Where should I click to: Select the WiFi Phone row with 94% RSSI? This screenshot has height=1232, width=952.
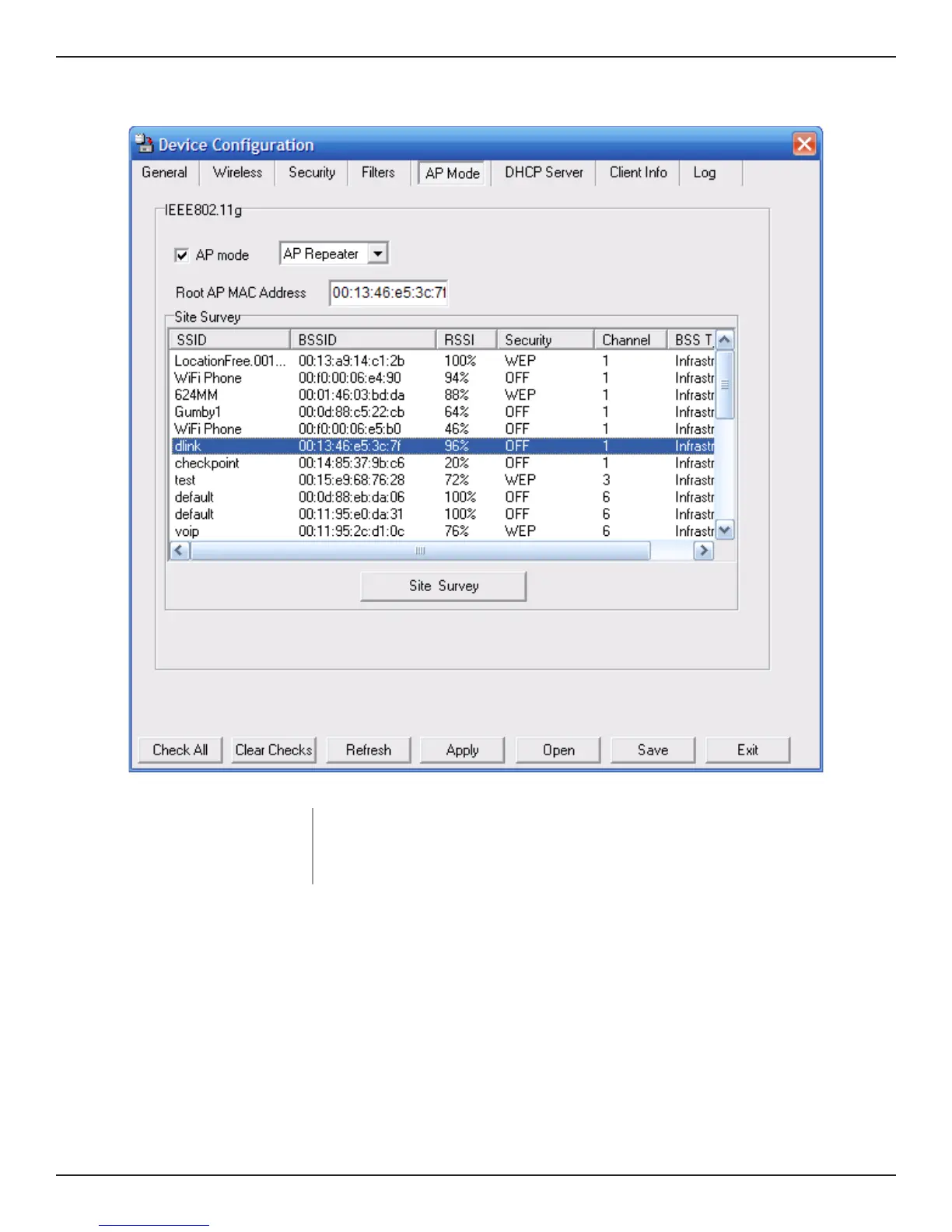coord(443,378)
